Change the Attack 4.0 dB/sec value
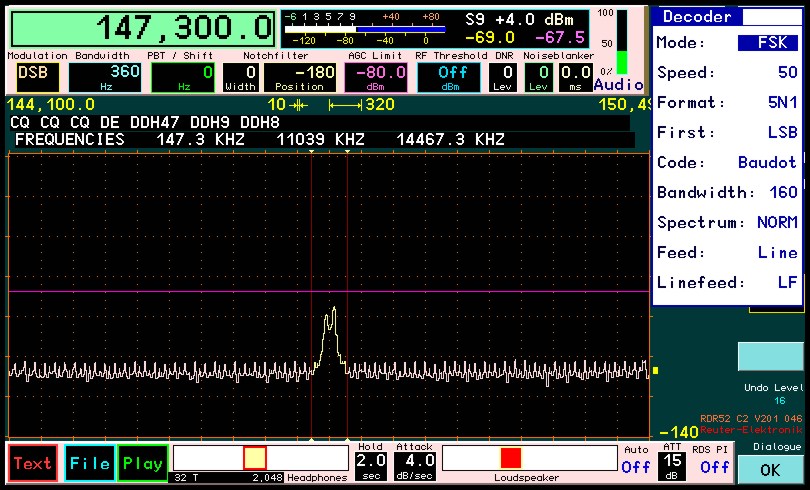 click(414, 466)
